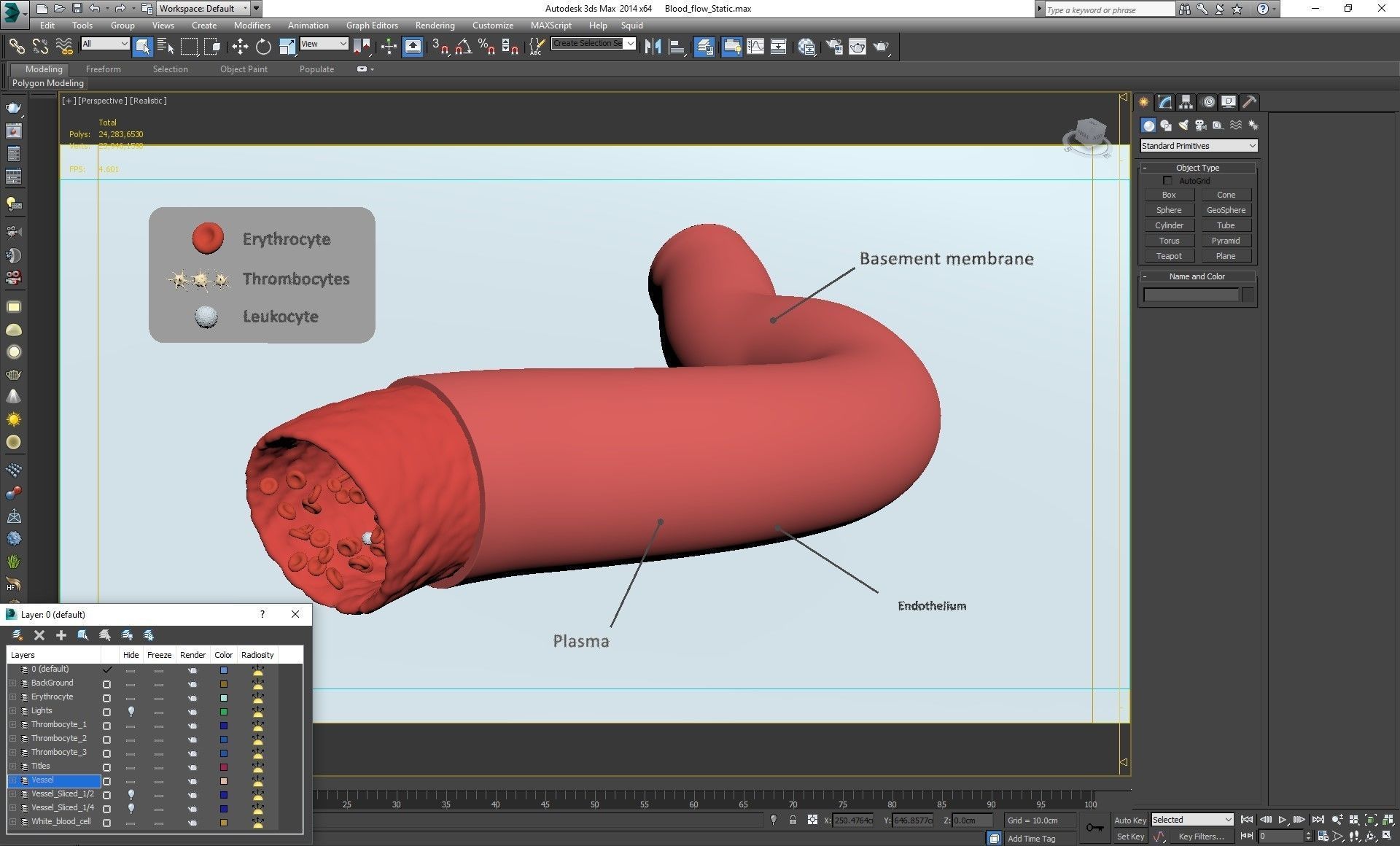Toggle the Auto Key button
Screen dimensions: 1400x846
pyautogui.click(x=1129, y=820)
